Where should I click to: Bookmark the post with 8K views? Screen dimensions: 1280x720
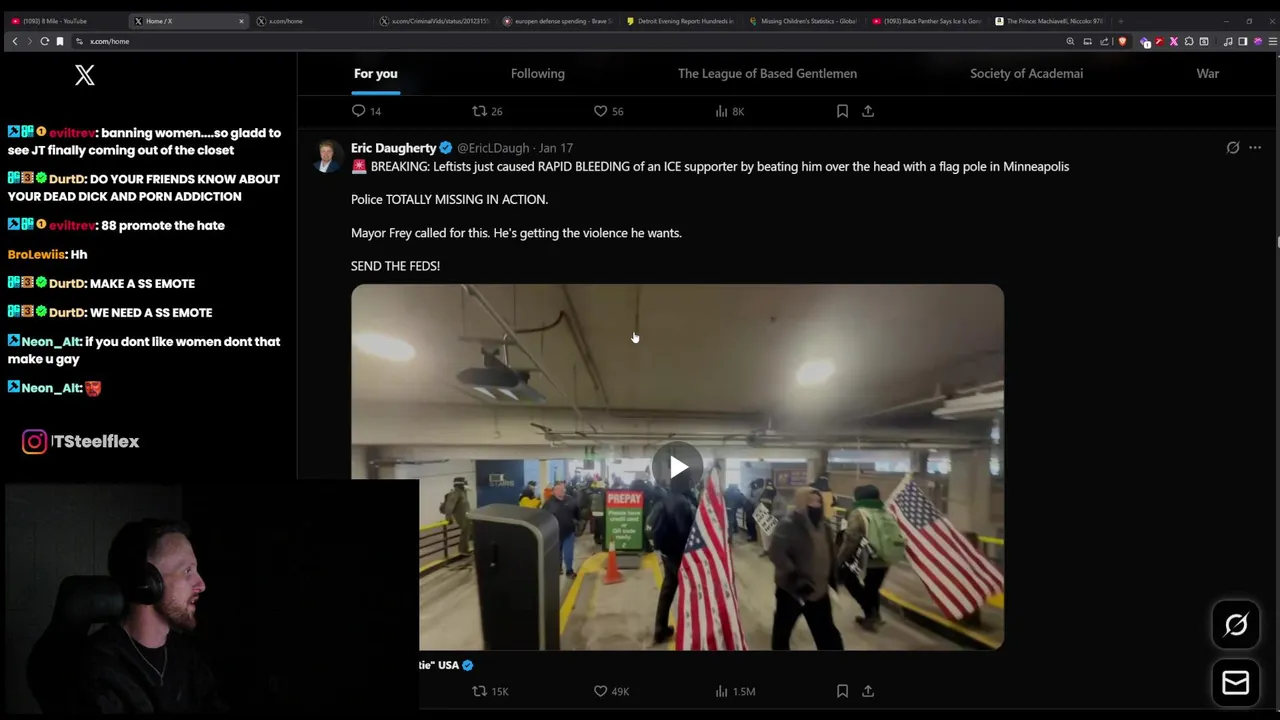[x=842, y=111]
